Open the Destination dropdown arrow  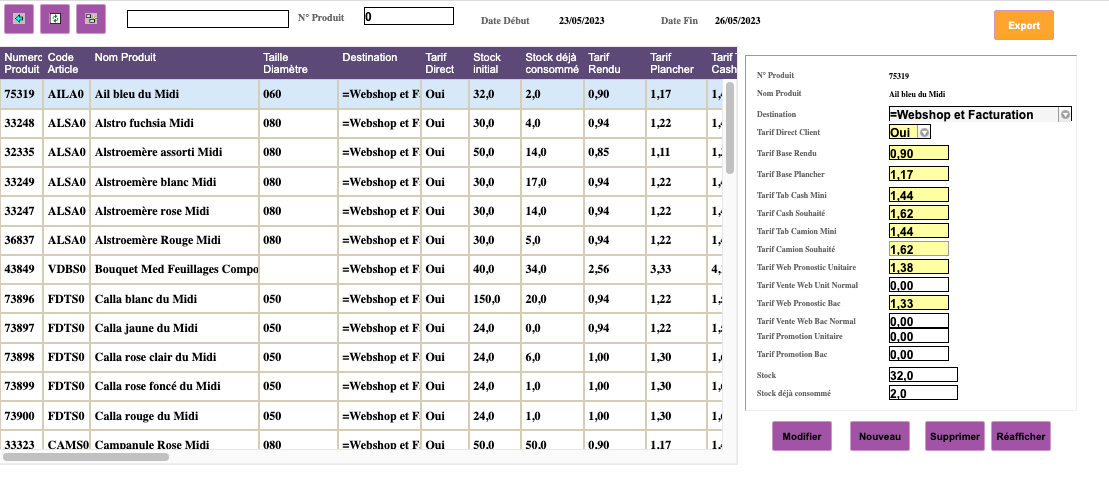point(1065,115)
